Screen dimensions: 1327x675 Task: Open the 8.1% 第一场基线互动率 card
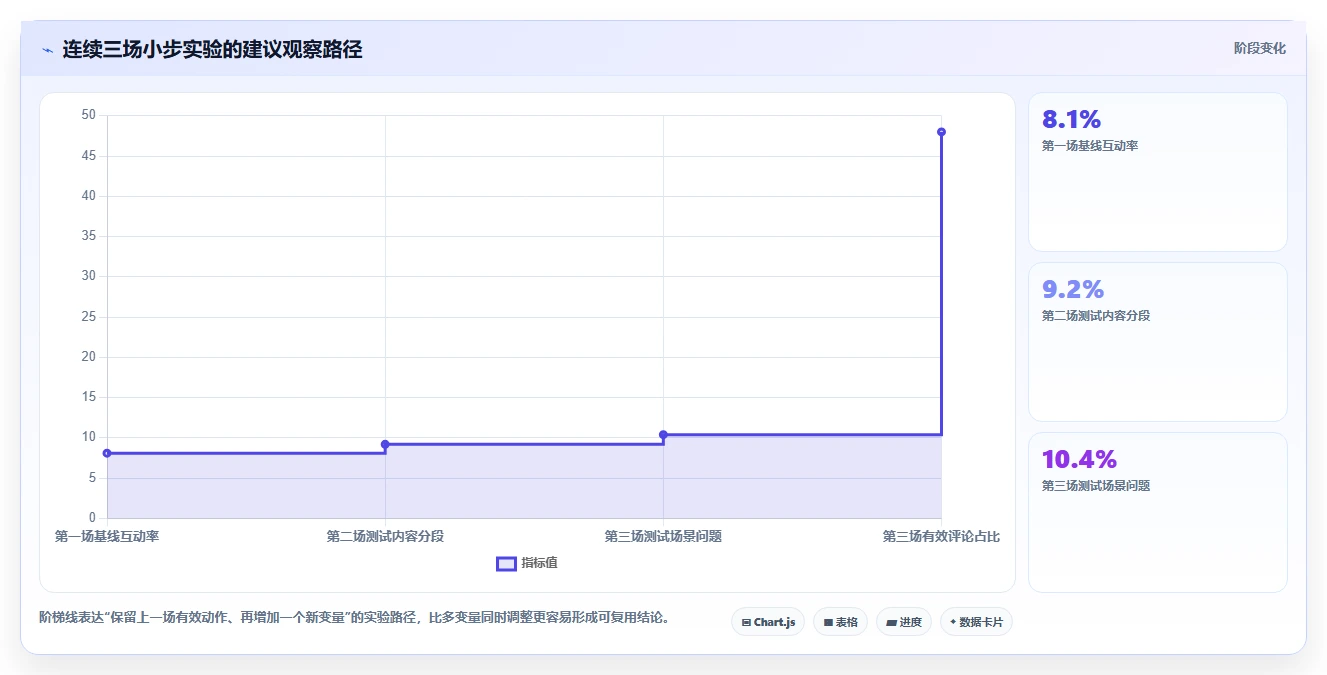pyautogui.click(x=1157, y=172)
